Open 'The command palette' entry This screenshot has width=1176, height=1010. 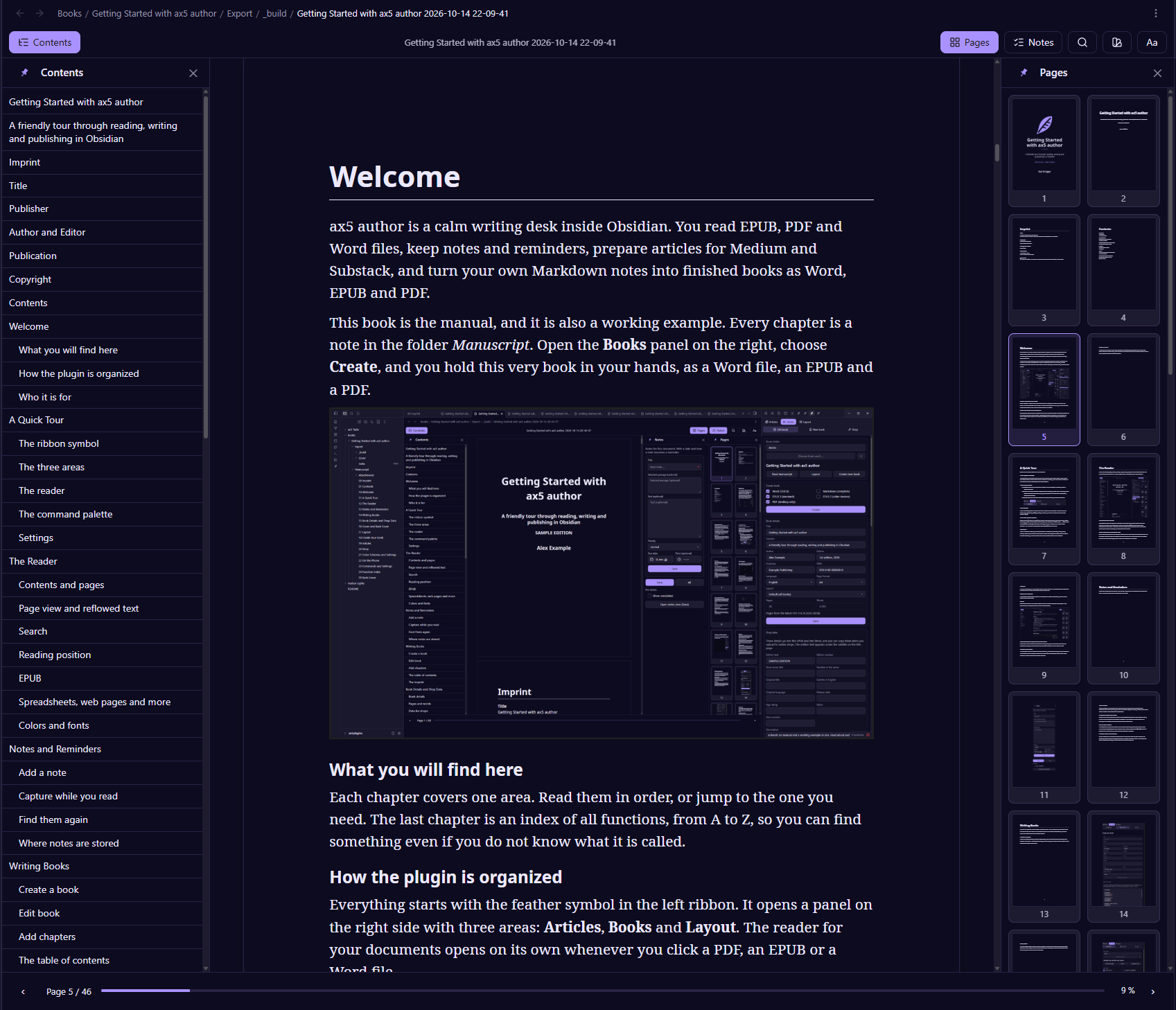click(x=103, y=514)
